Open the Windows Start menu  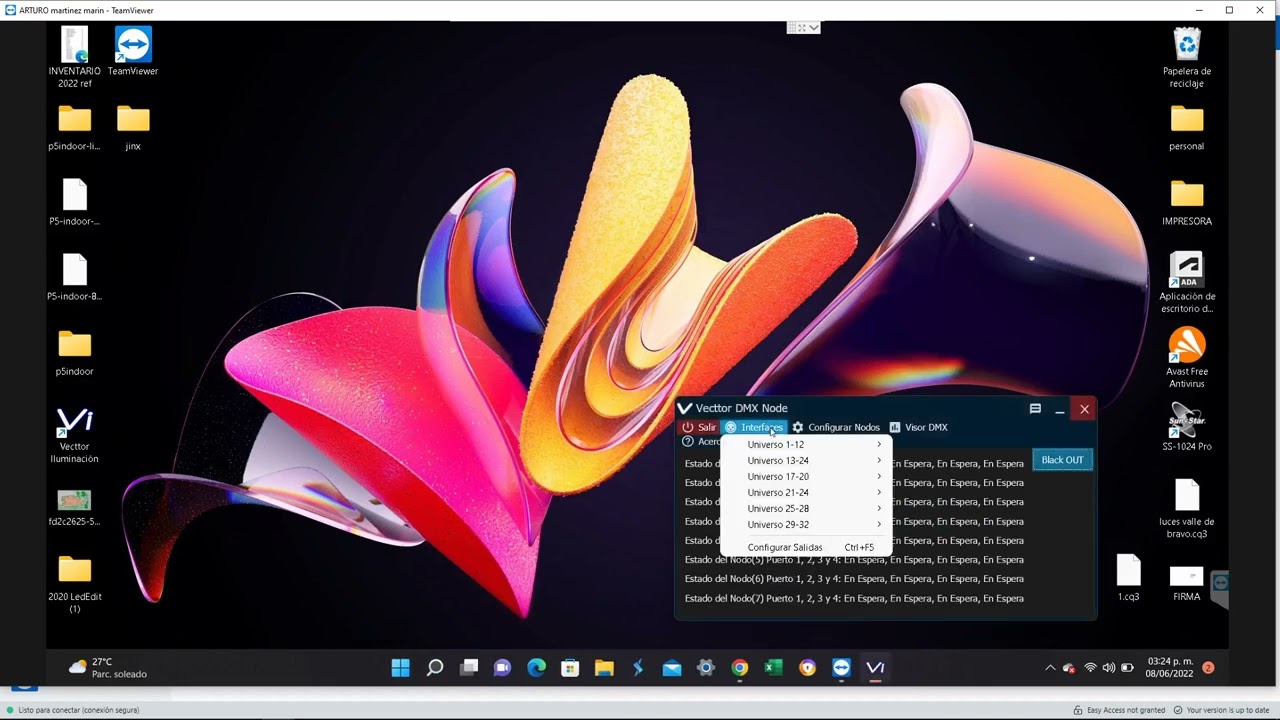[401, 668]
